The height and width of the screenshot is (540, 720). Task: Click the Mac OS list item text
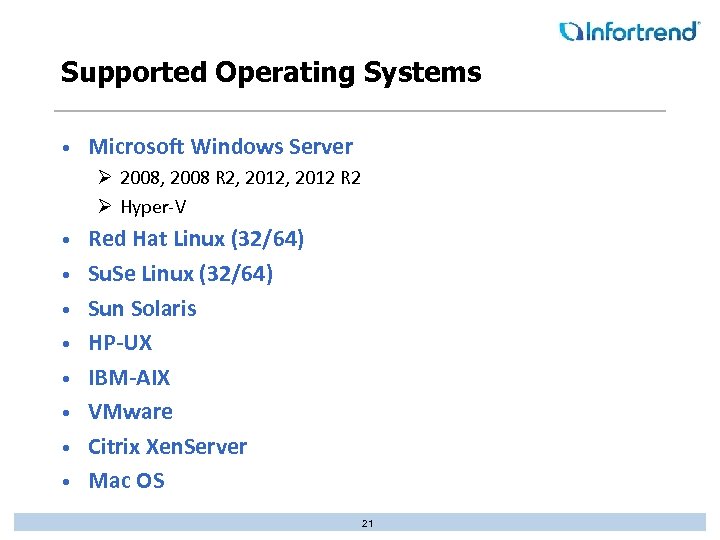[x=126, y=481]
